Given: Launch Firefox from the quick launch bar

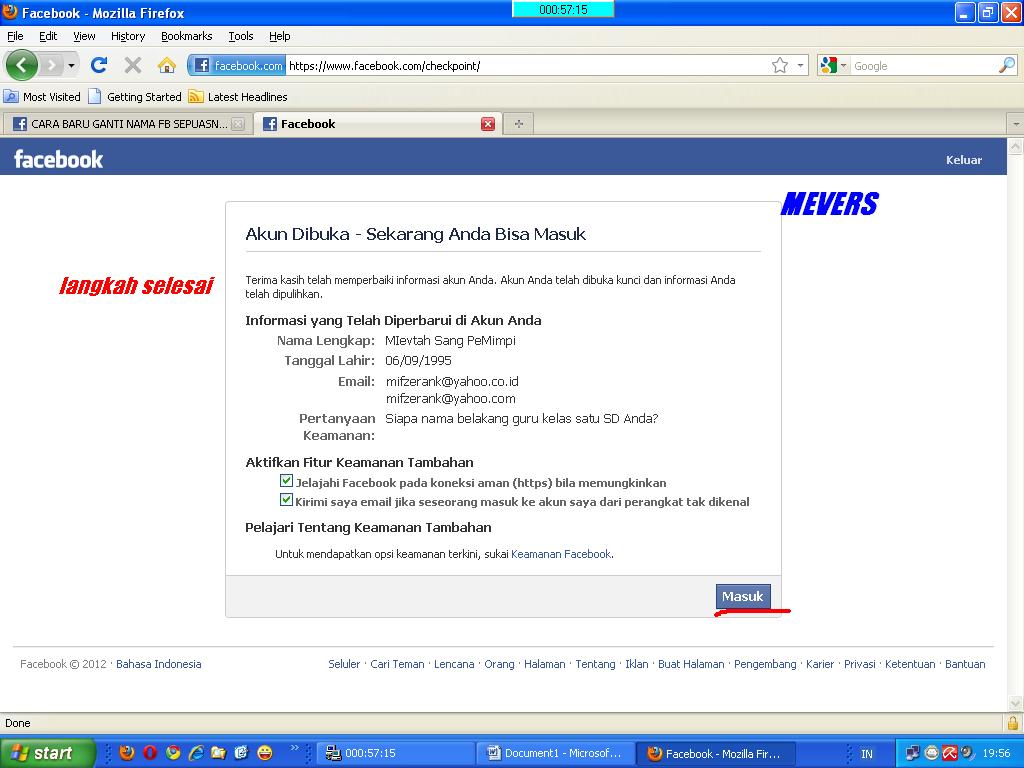Looking at the screenshot, I should [x=127, y=753].
